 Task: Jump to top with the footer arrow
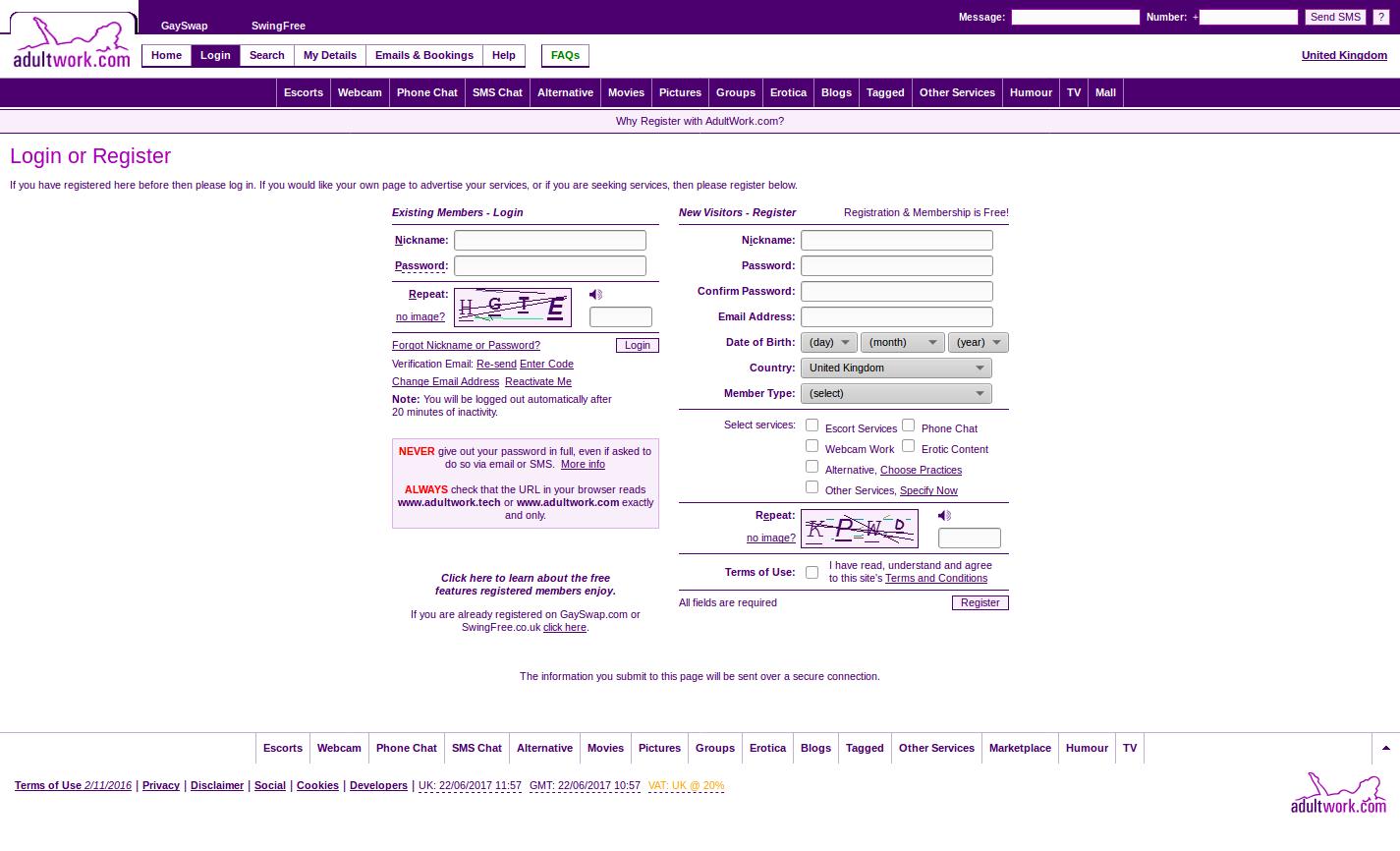pyautogui.click(x=1385, y=748)
